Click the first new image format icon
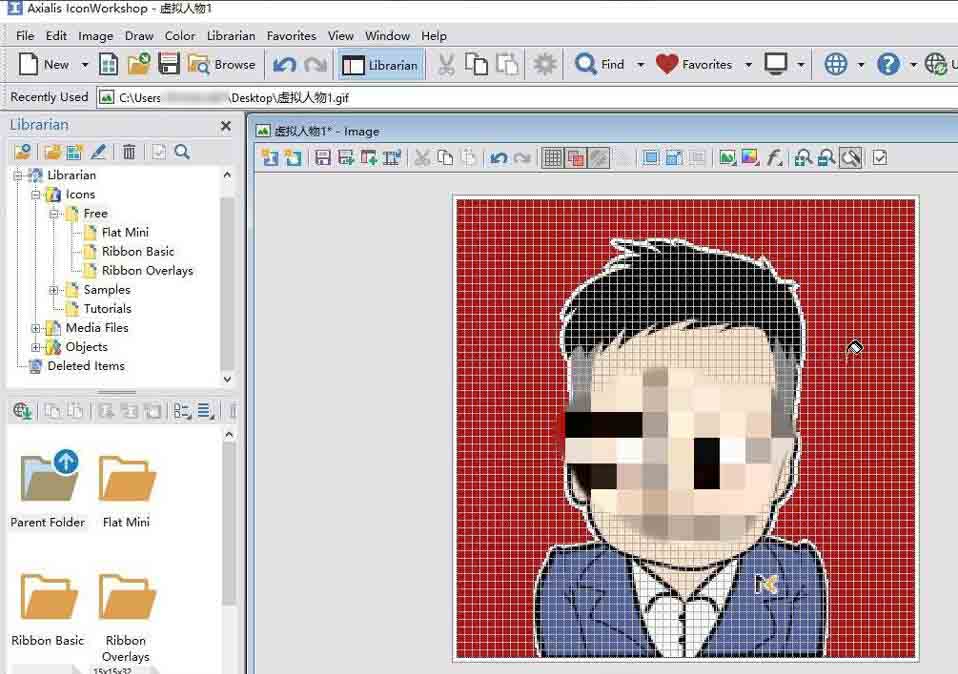This screenshot has width=958, height=674. point(269,158)
